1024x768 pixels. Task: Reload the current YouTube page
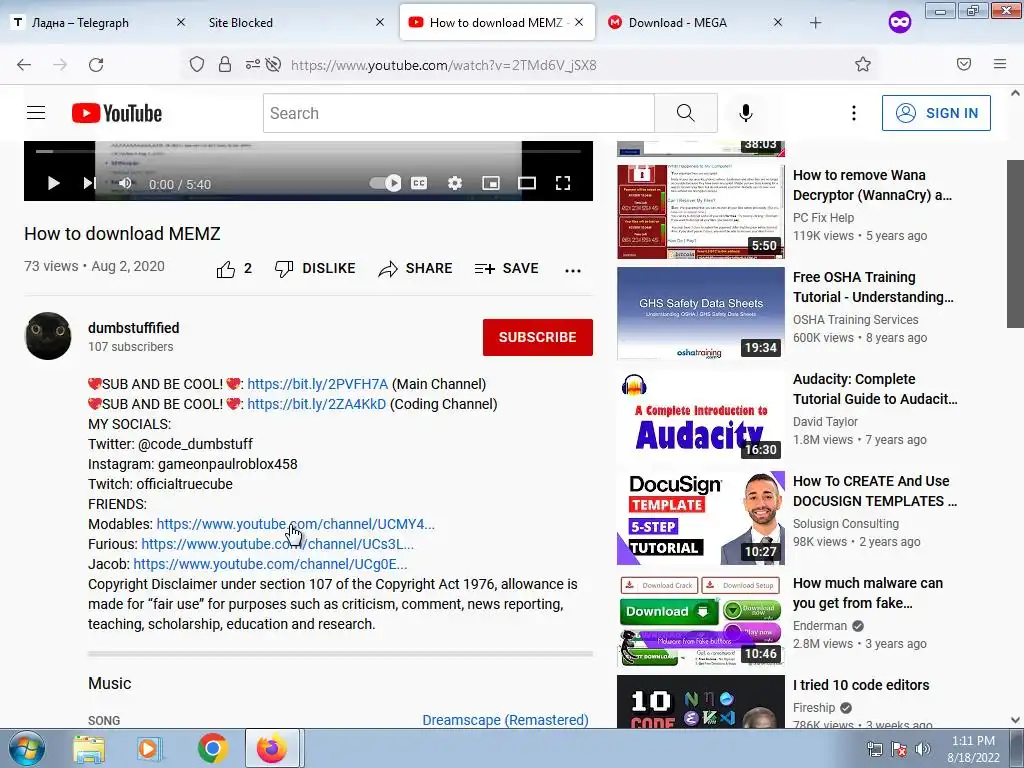pos(96,65)
